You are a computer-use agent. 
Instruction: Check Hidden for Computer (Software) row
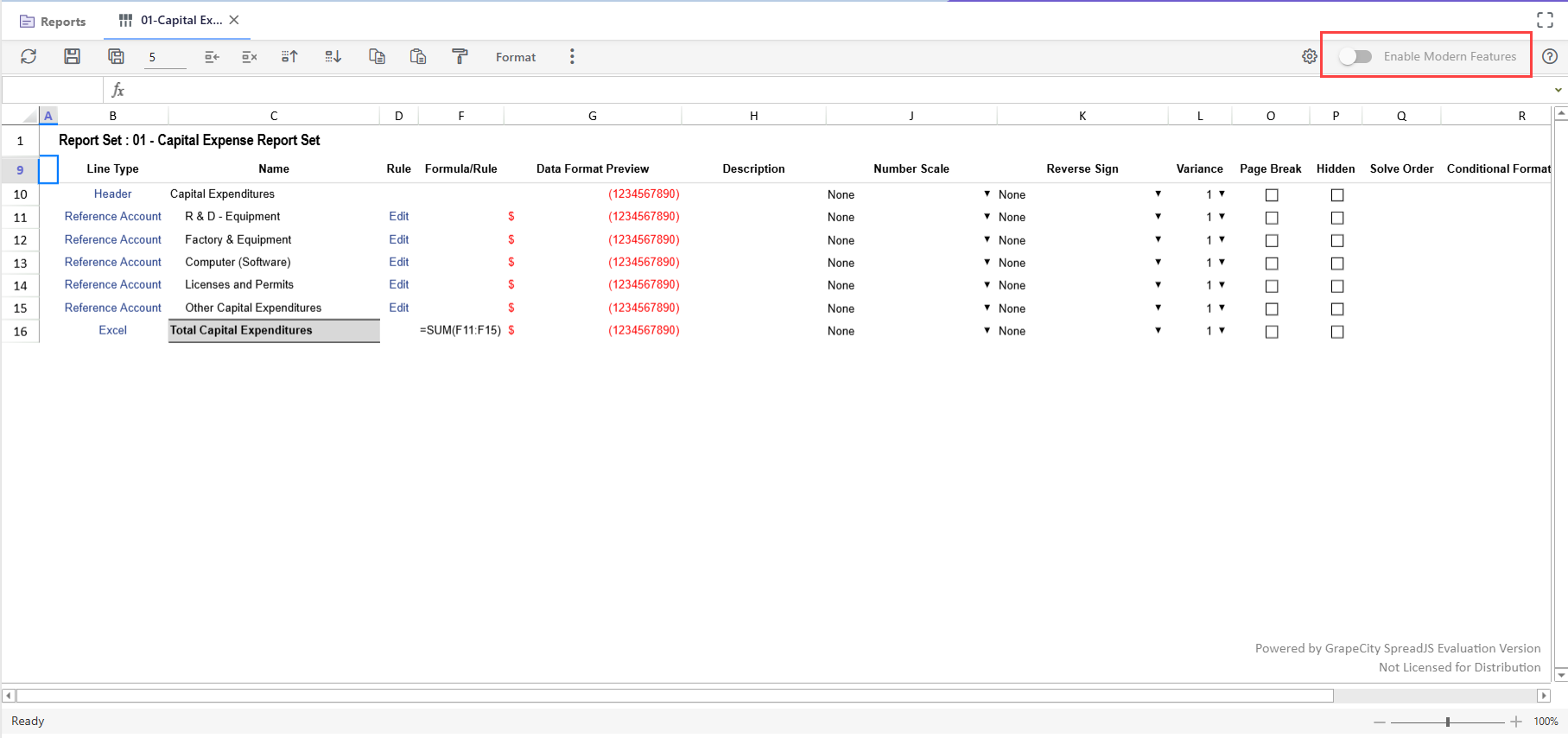point(1337,264)
